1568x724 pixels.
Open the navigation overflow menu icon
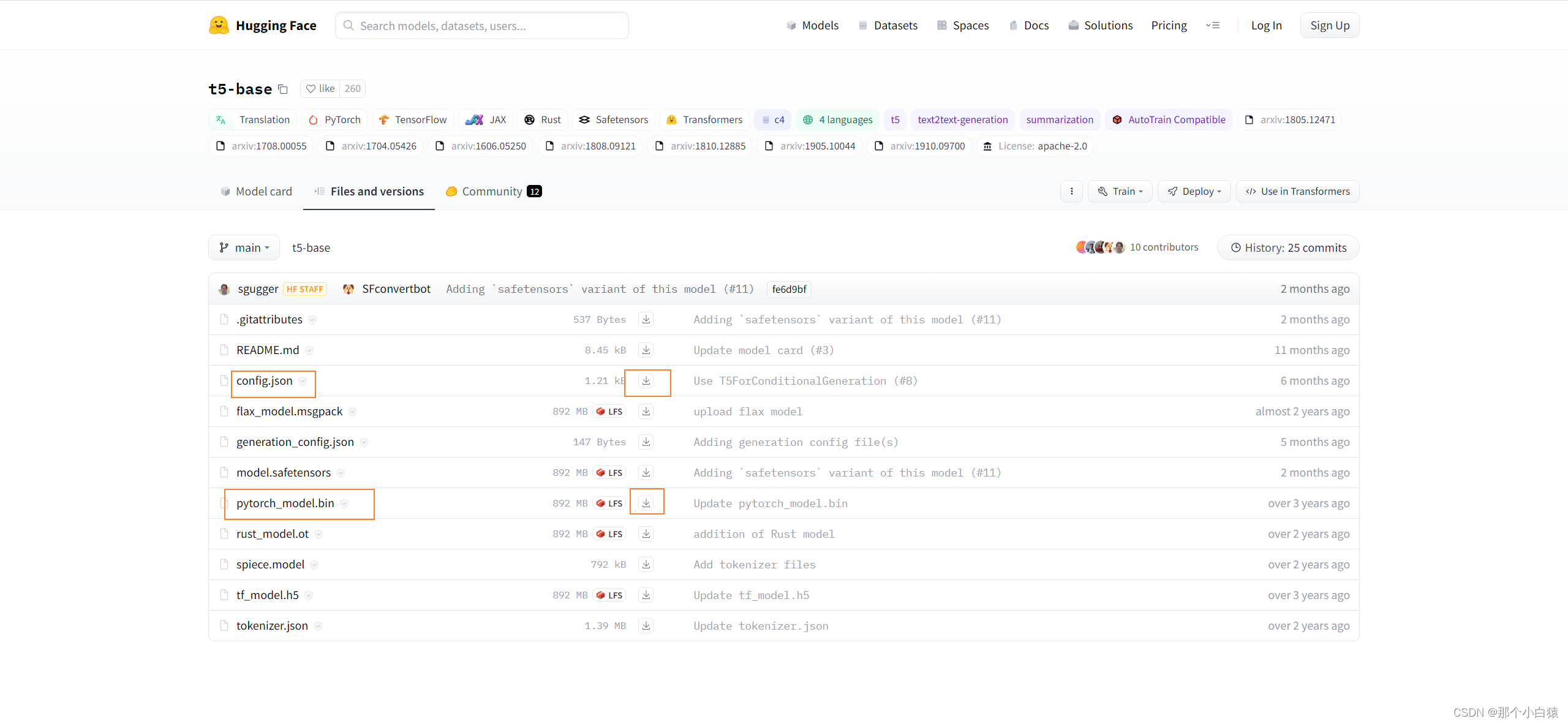(1213, 26)
